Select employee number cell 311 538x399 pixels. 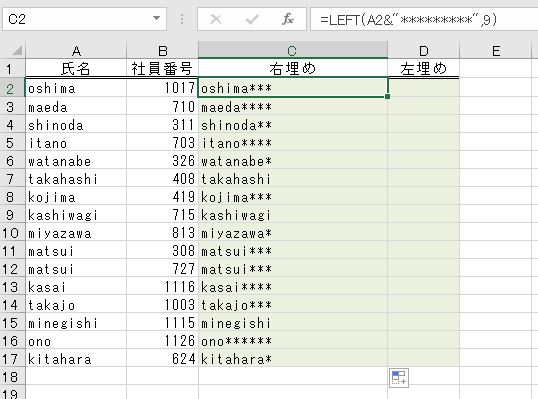pos(162,125)
